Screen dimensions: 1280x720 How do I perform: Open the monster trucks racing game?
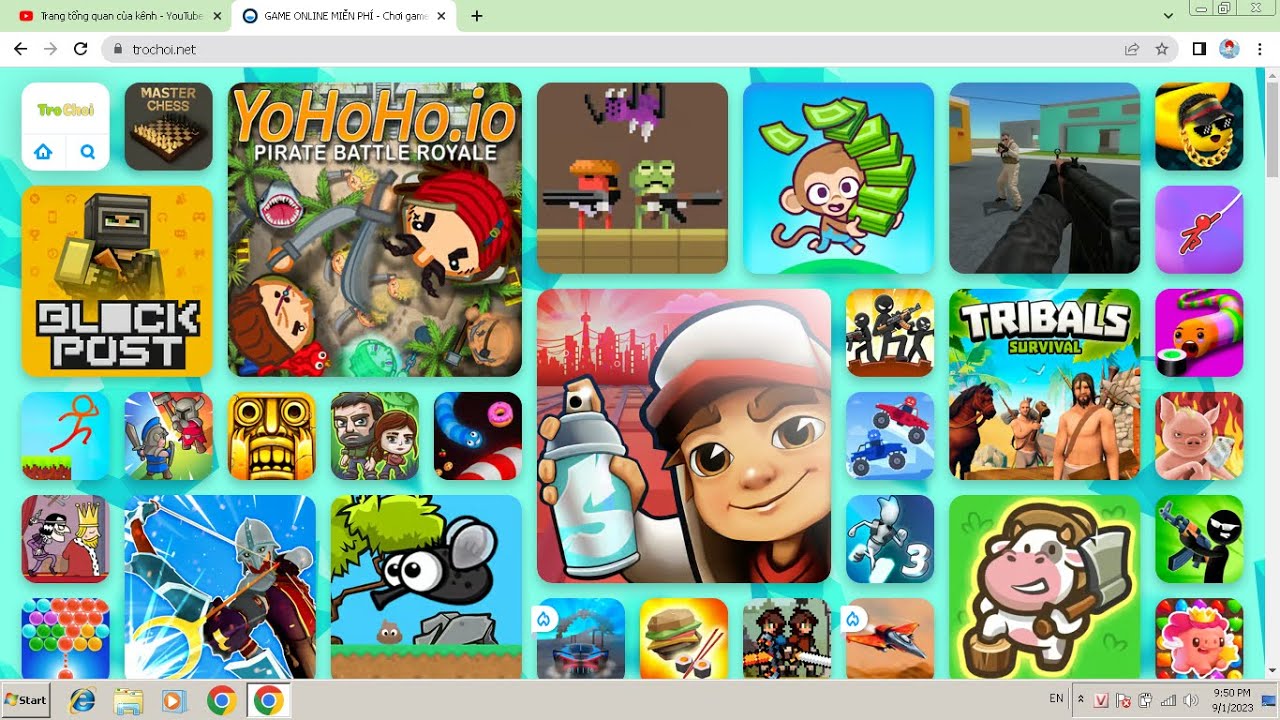(x=890, y=436)
